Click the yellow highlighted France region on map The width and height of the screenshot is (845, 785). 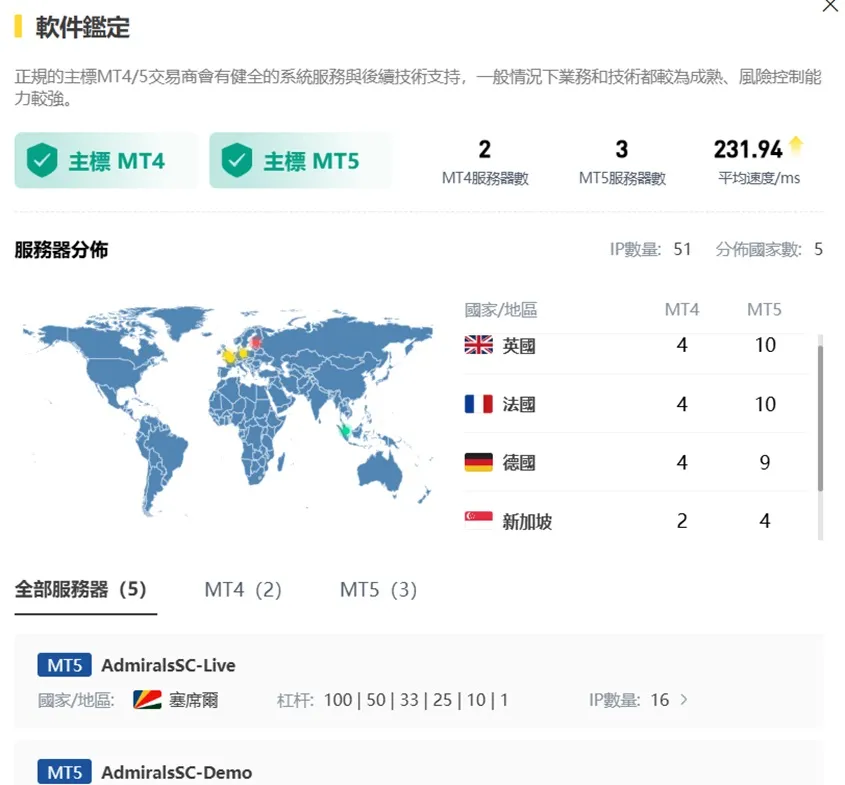pos(229,356)
